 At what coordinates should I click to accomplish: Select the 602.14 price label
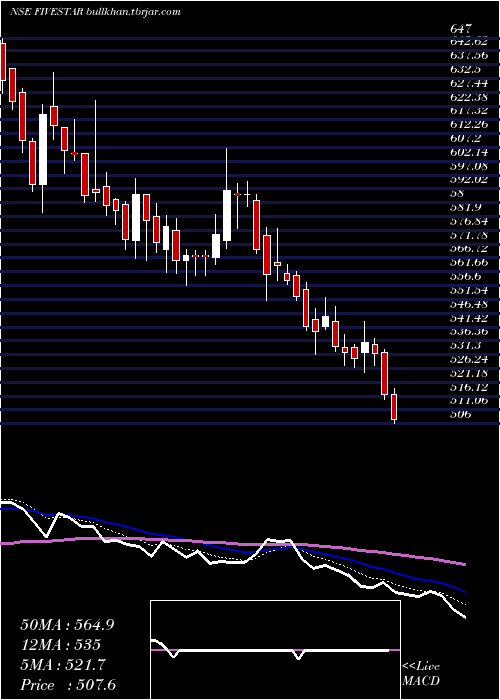point(469,152)
